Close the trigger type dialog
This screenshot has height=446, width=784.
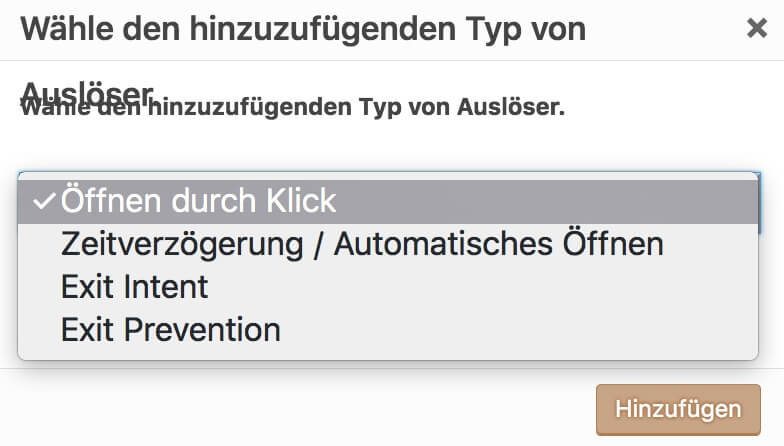(757, 29)
